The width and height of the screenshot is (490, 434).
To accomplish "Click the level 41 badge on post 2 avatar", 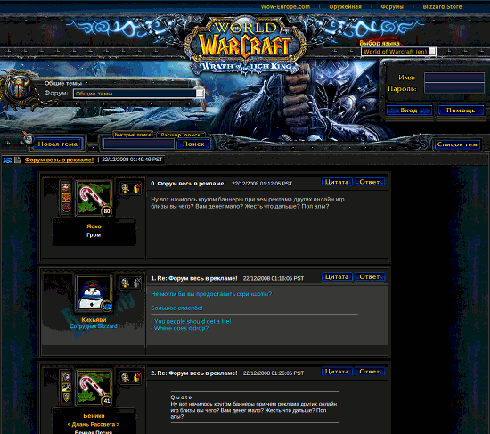I will 107,400.
